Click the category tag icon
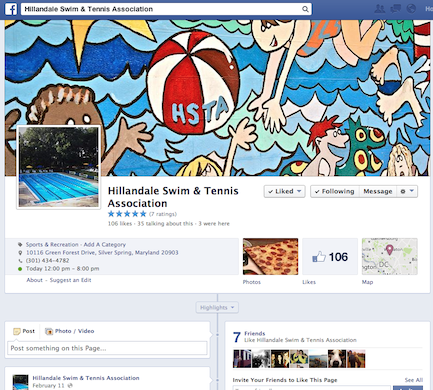The image size is (433, 390). [20, 245]
